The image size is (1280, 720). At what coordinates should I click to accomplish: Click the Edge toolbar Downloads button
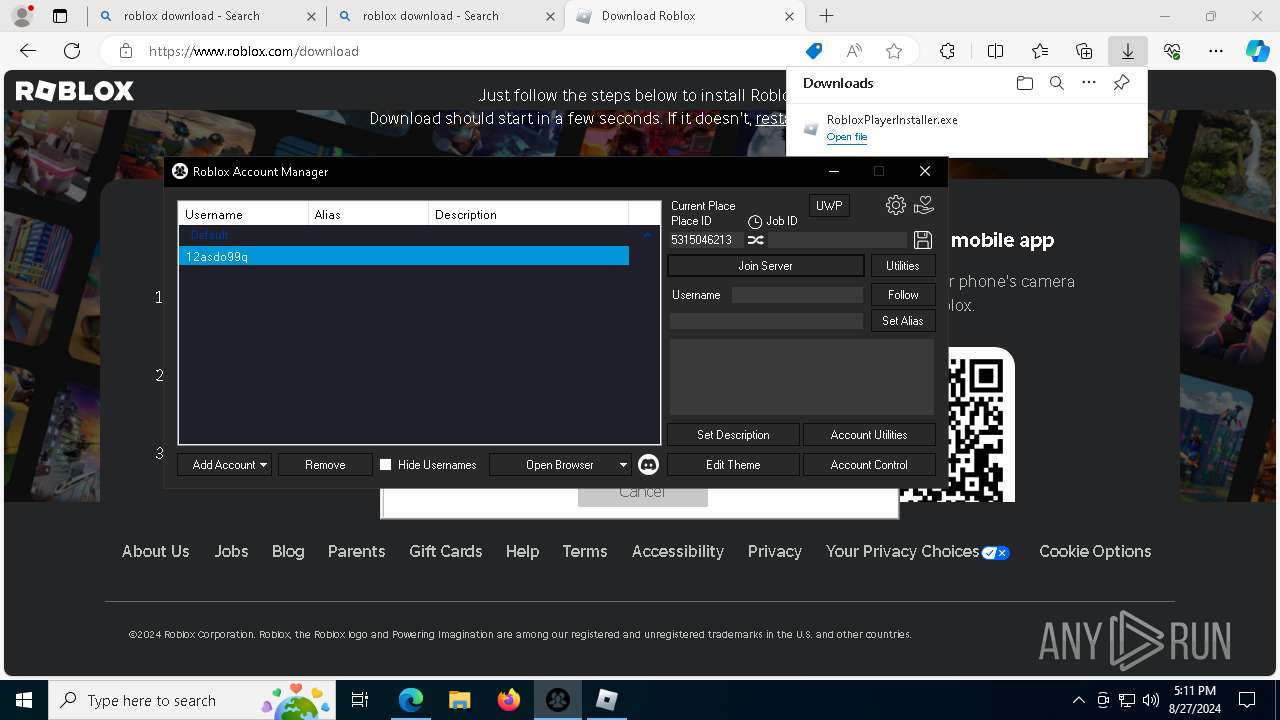click(1128, 51)
